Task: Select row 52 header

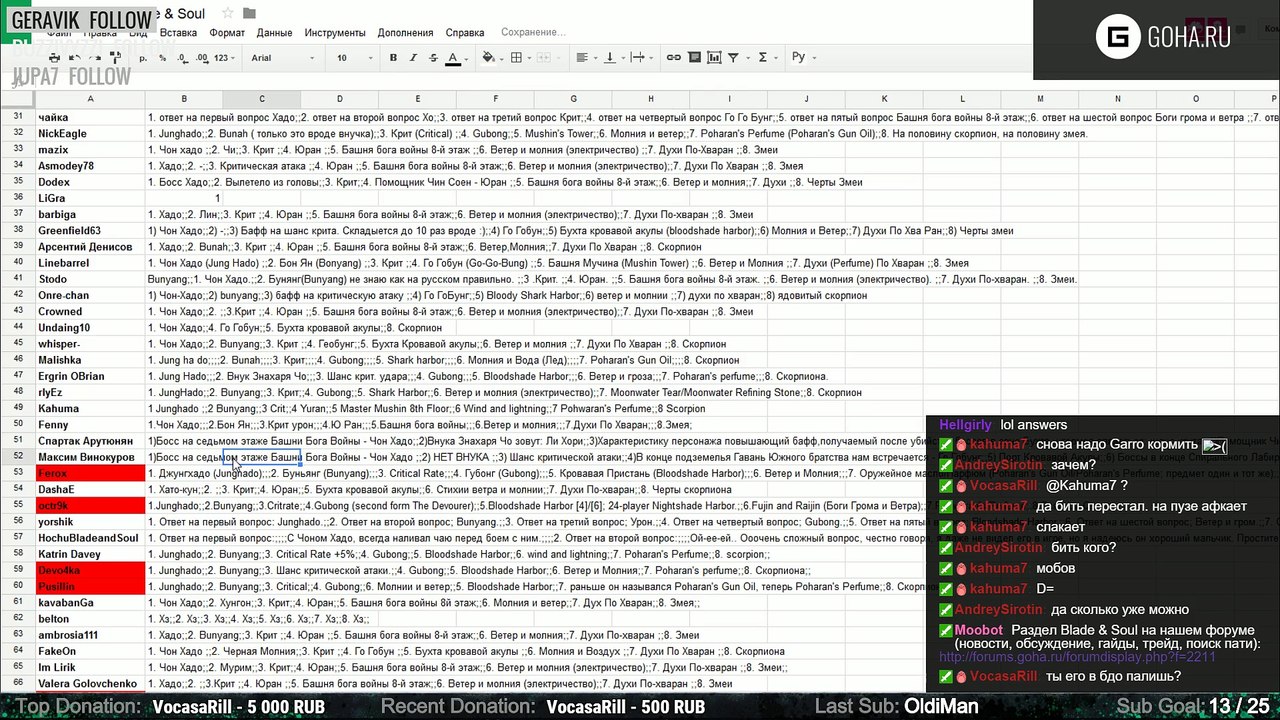Action: pos(17,457)
